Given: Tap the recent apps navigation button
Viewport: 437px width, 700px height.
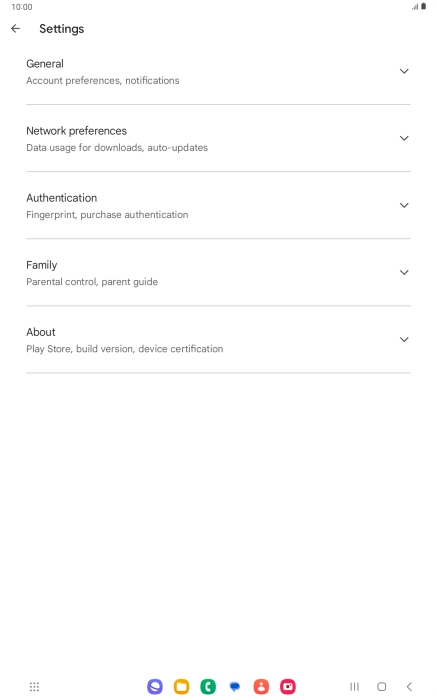Looking at the screenshot, I should point(354,687).
